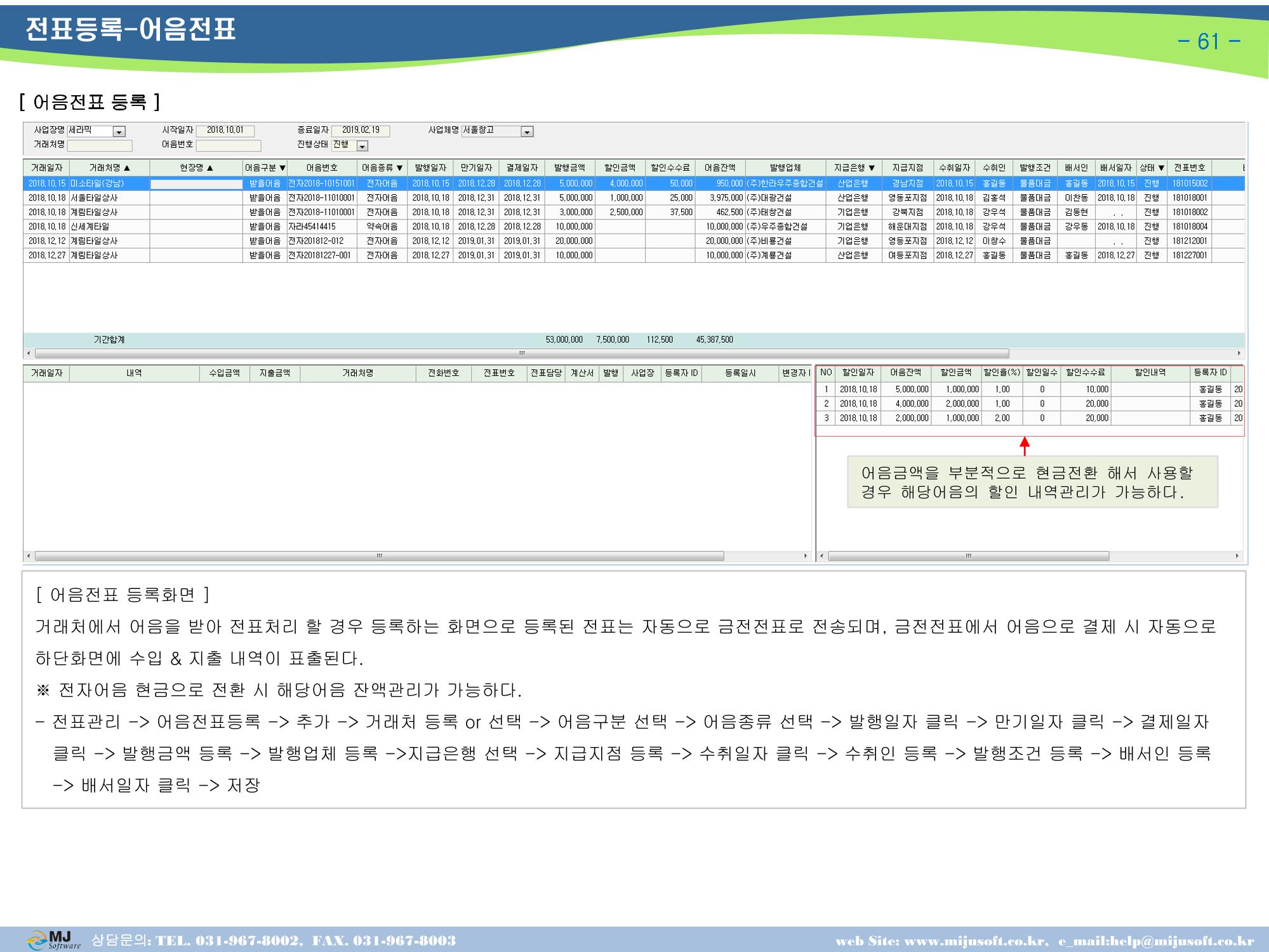
Task: Click bill number 전자2018-10151001
Action: click(x=321, y=183)
